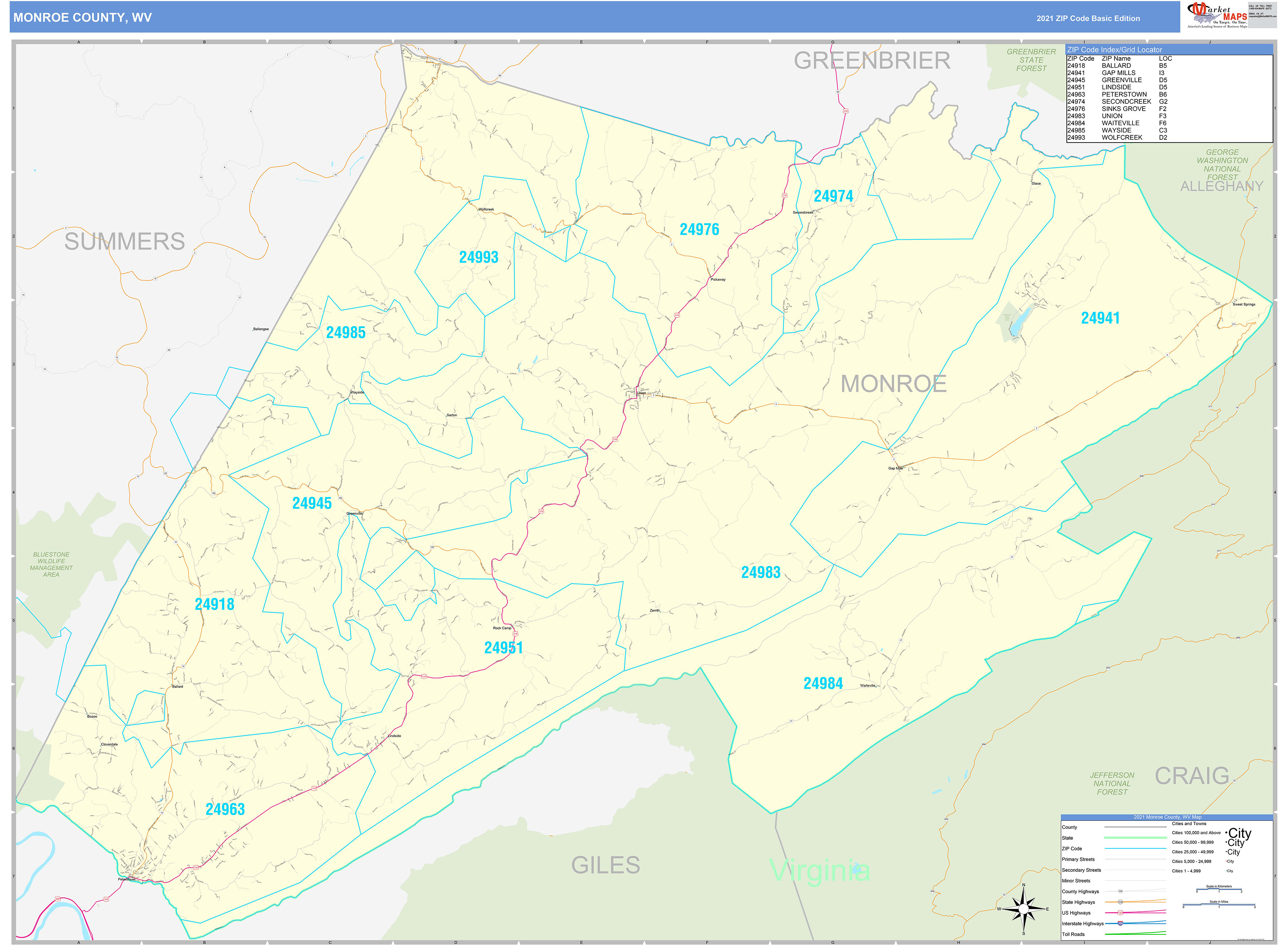Click the 24963 ZIP label on the map
The height and width of the screenshot is (946, 1288).
[x=225, y=809]
